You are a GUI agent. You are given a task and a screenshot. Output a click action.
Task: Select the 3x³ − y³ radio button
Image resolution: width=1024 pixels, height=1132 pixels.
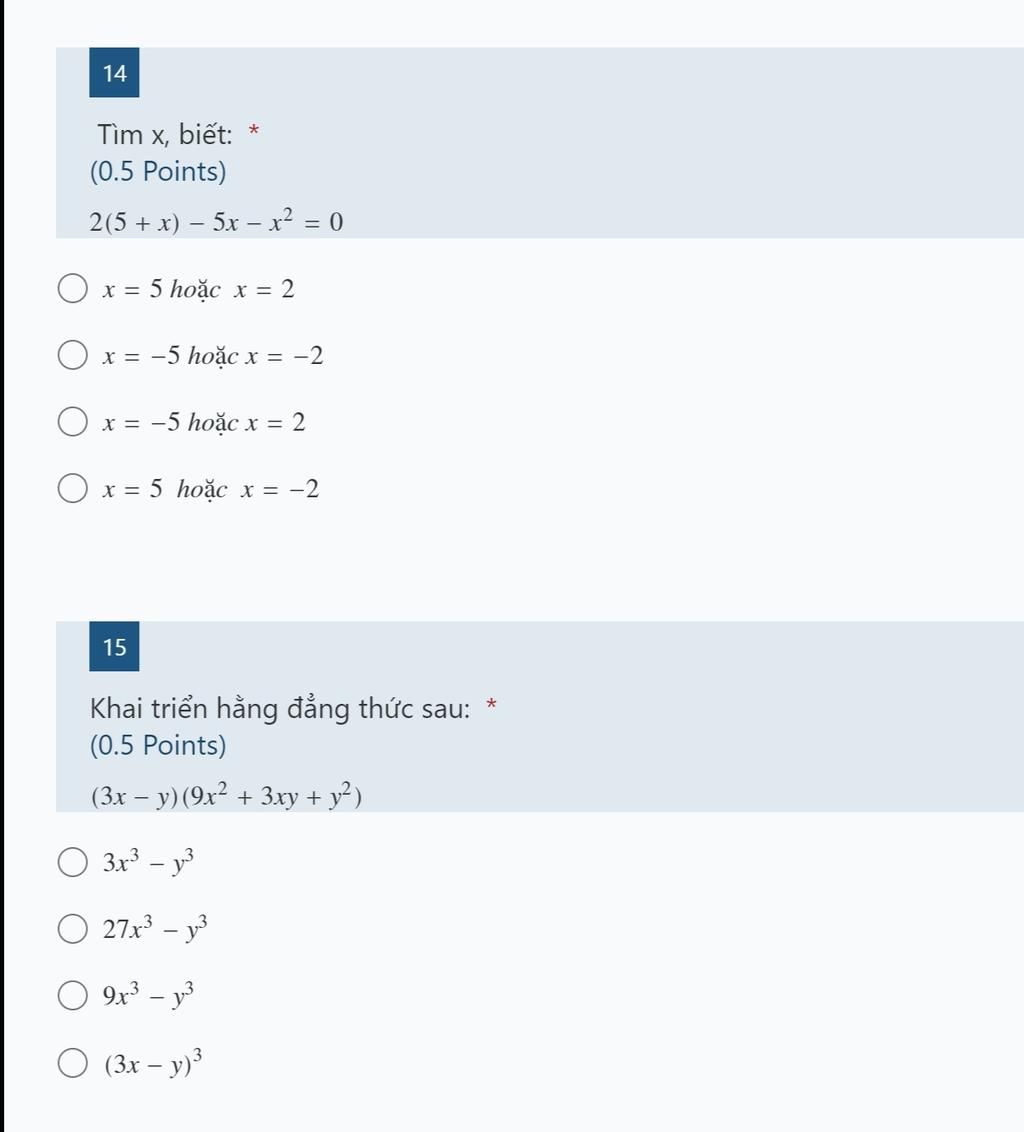tap(72, 862)
